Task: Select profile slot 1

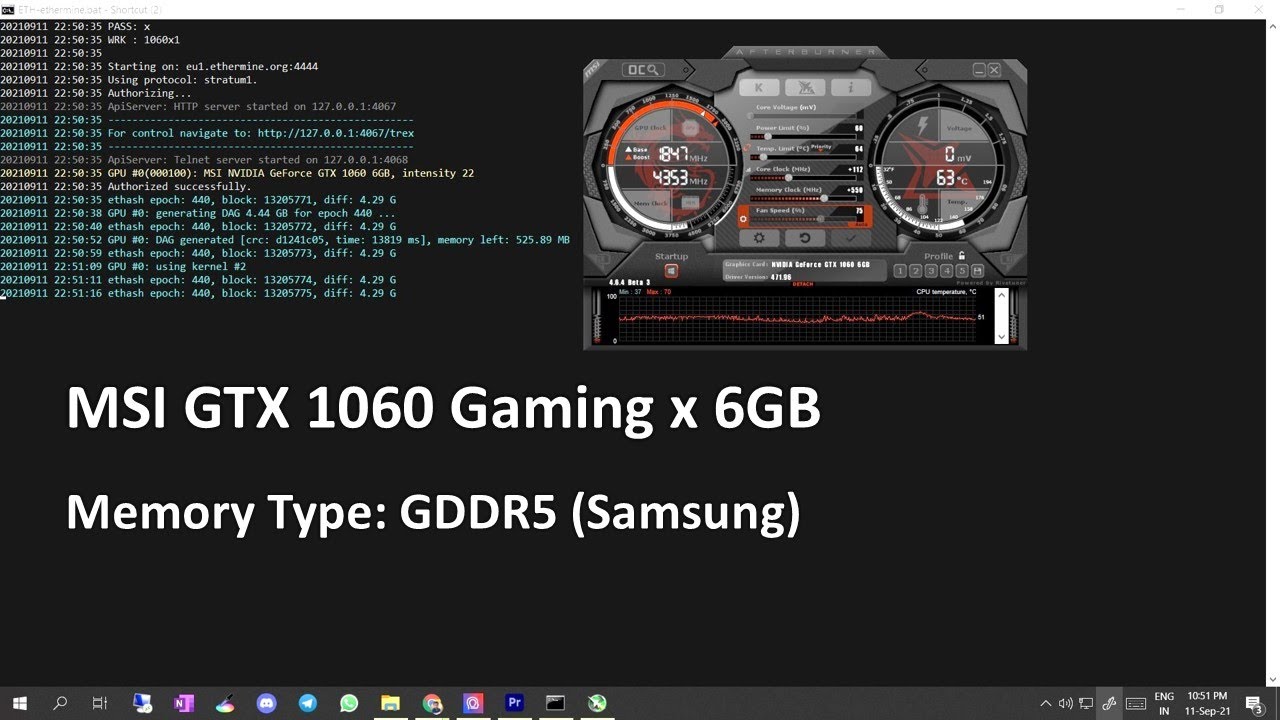Action: point(900,271)
